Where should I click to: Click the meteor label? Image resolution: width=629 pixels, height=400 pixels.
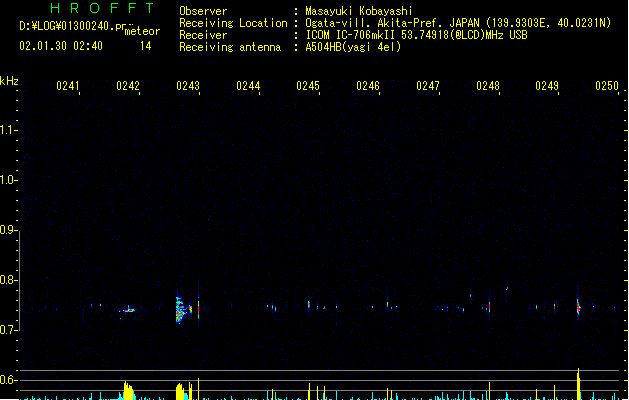point(142,31)
